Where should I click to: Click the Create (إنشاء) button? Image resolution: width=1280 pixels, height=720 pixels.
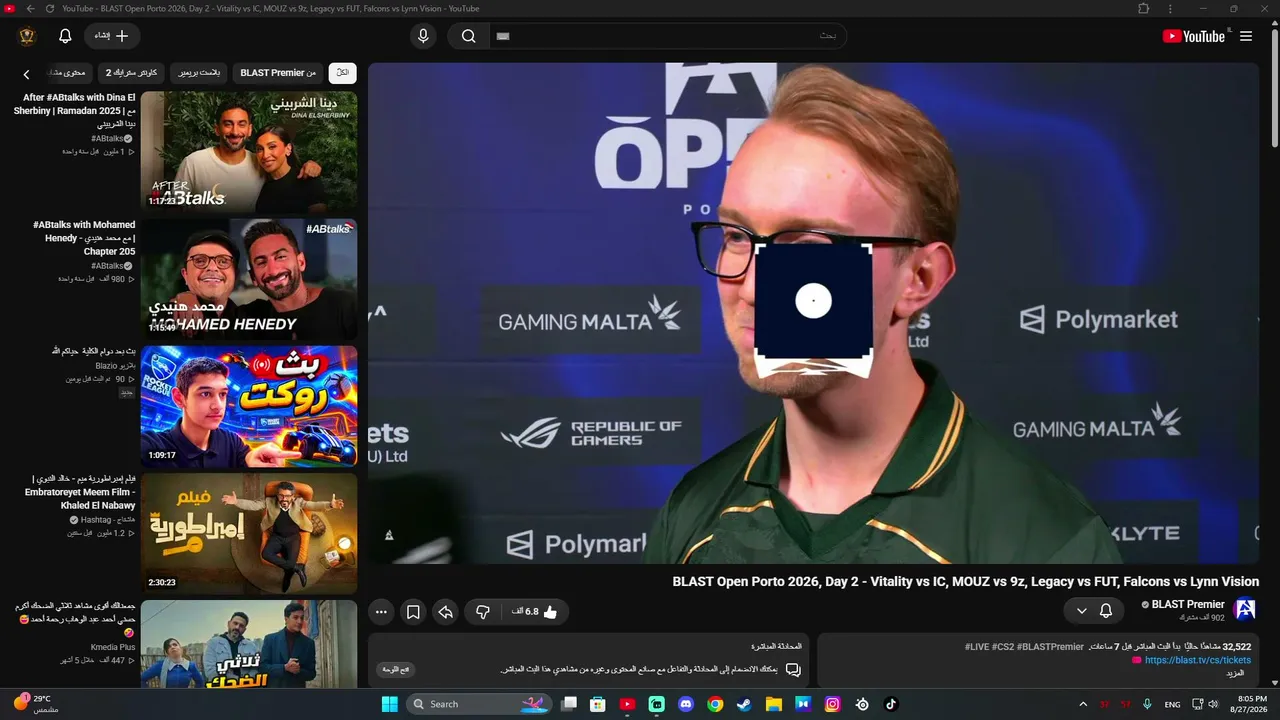point(112,36)
